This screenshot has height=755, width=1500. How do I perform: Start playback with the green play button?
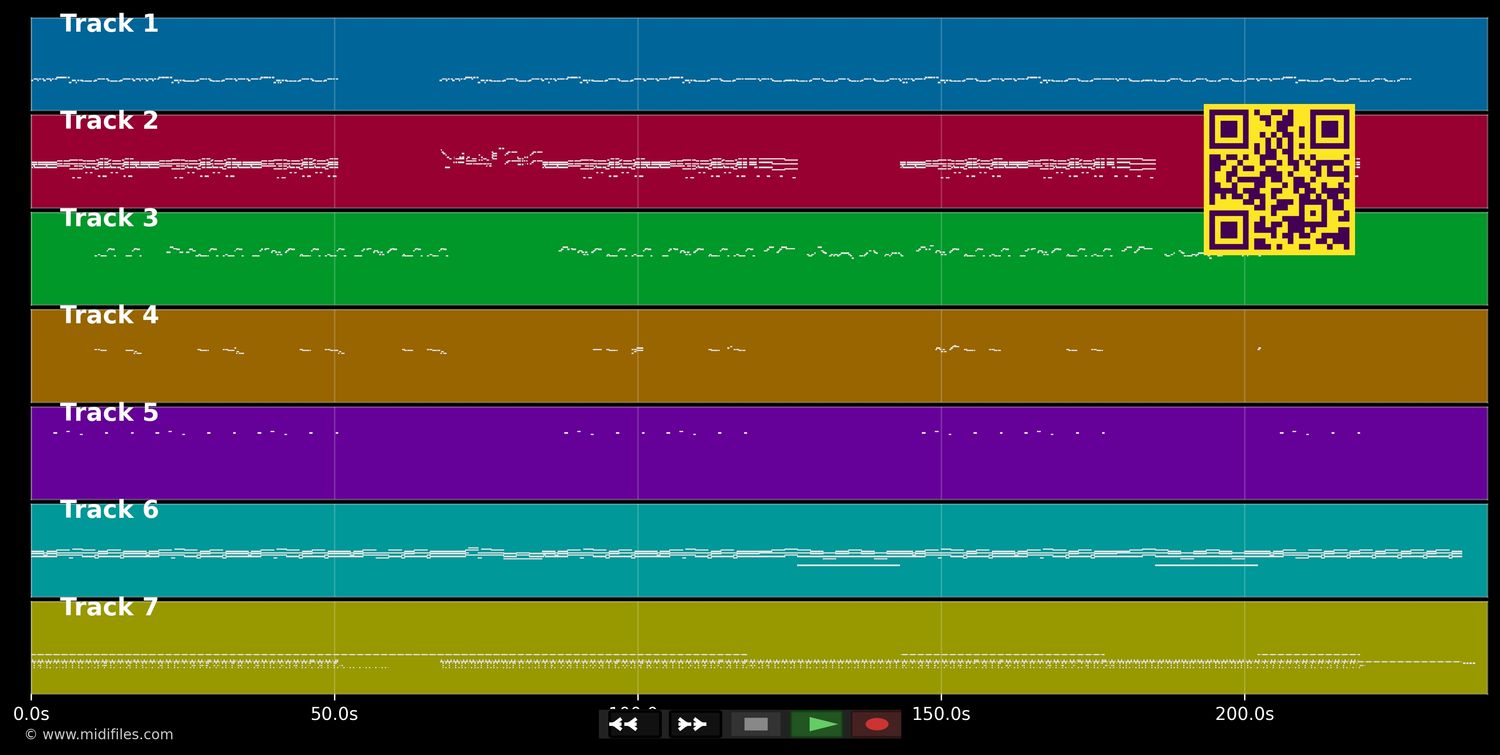[817, 724]
